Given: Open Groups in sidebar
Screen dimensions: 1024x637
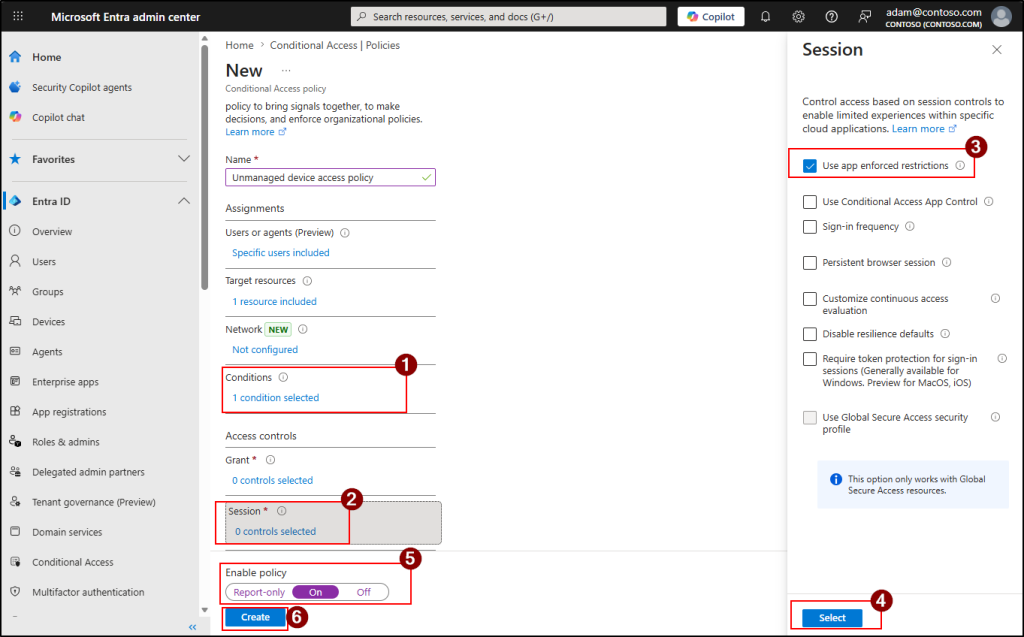Looking at the screenshot, I should pos(48,291).
